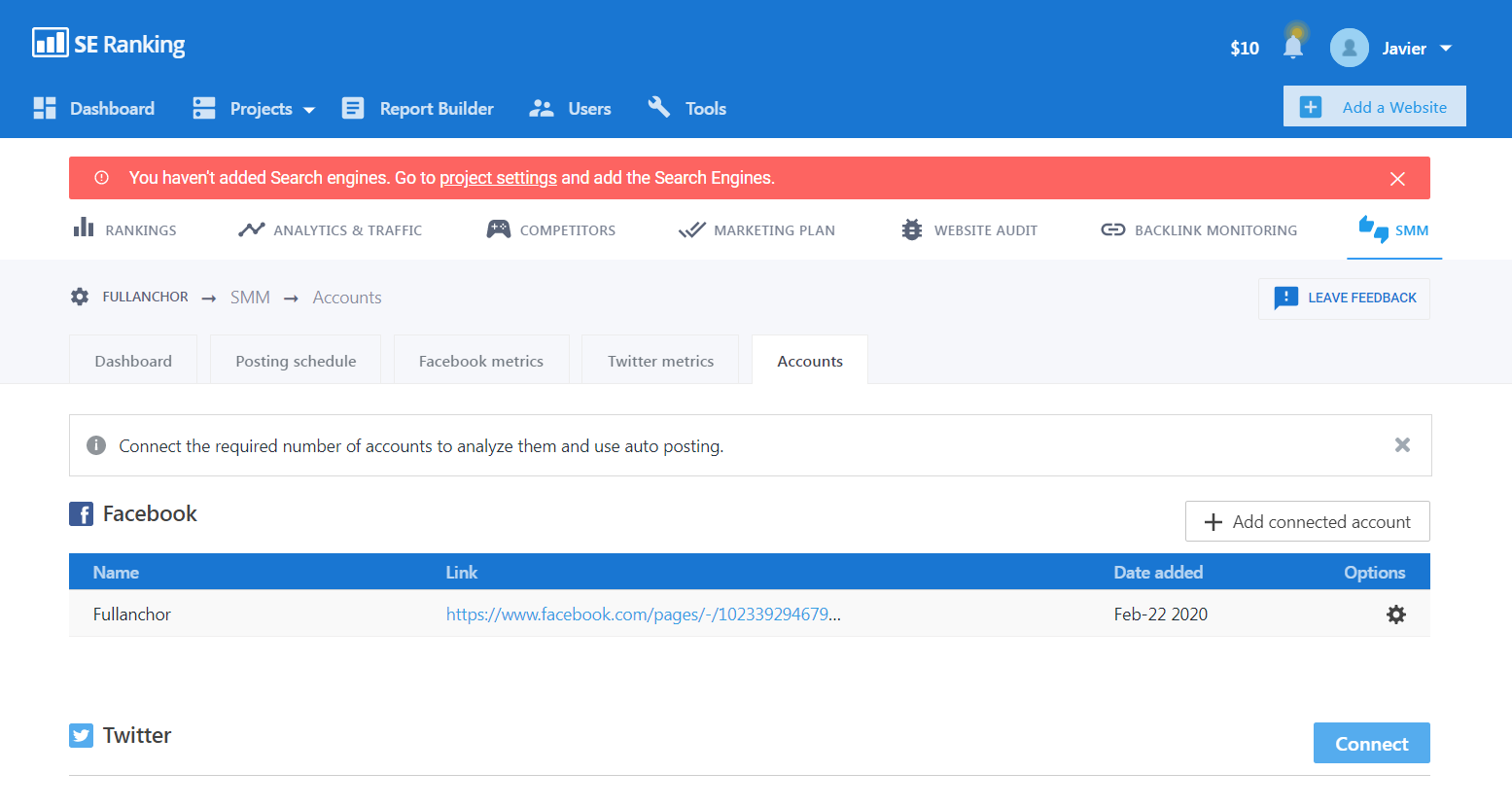Click the Website Audit bug icon
This screenshot has height=808, width=1512.
912,229
